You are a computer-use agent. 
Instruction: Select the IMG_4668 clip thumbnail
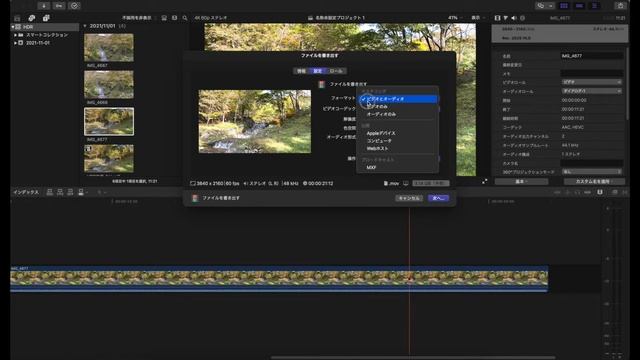(109, 84)
